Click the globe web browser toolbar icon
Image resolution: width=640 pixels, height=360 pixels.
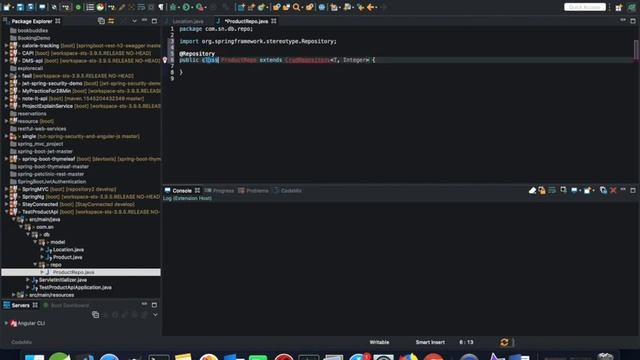tap(322, 7)
